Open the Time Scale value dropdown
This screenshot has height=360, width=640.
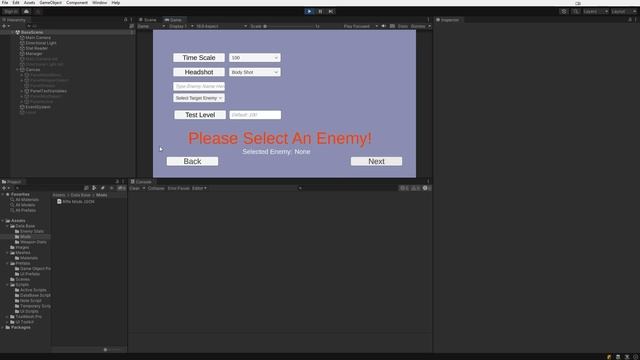click(255, 58)
